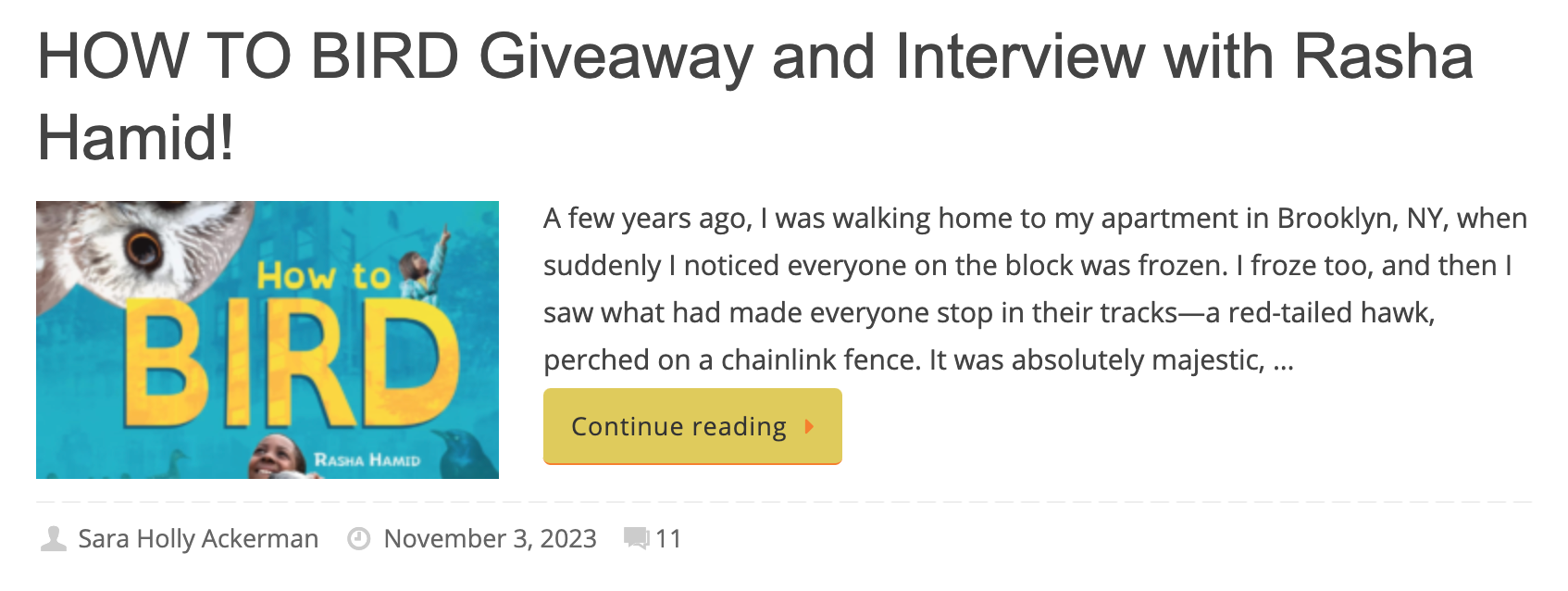This screenshot has width=1568, height=591.
Task: Open the 11 comments count link
Action: click(x=668, y=538)
